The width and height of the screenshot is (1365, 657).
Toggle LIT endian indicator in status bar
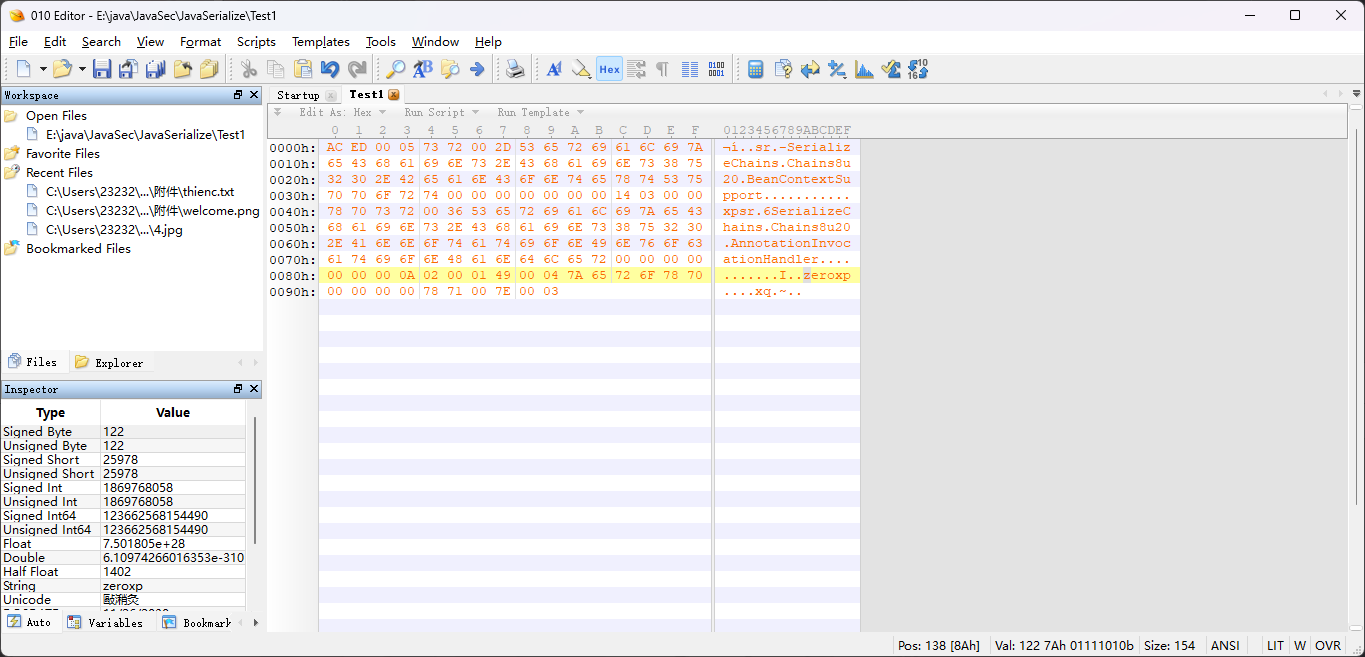pyautogui.click(x=1275, y=646)
